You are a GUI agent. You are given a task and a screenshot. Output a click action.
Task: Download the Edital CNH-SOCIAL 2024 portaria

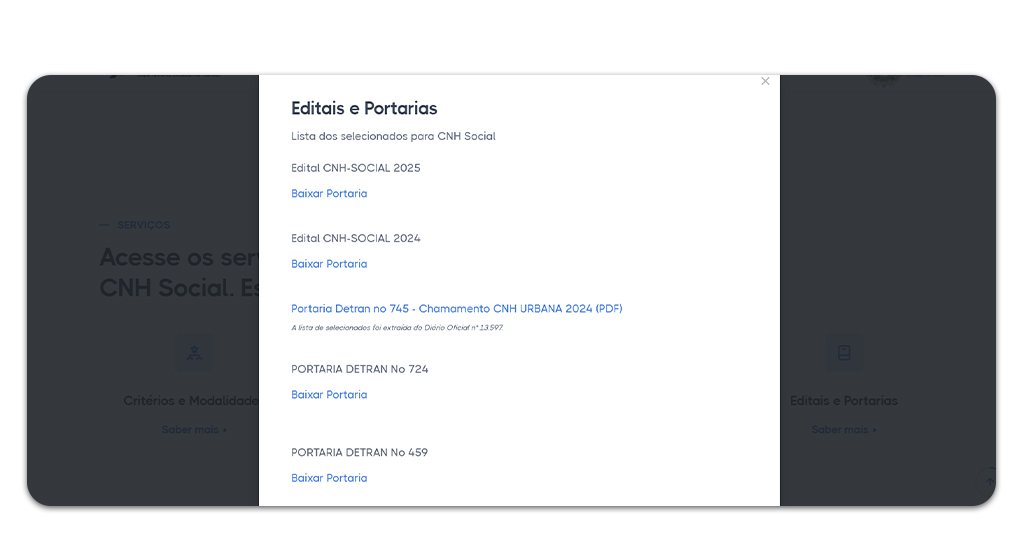329,264
